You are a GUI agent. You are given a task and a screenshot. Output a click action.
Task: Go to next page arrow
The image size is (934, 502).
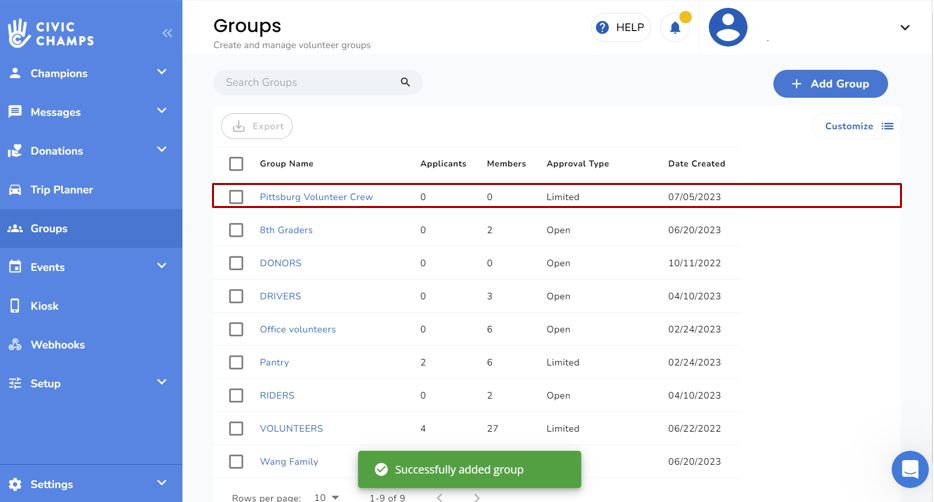click(x=477, y=497)
